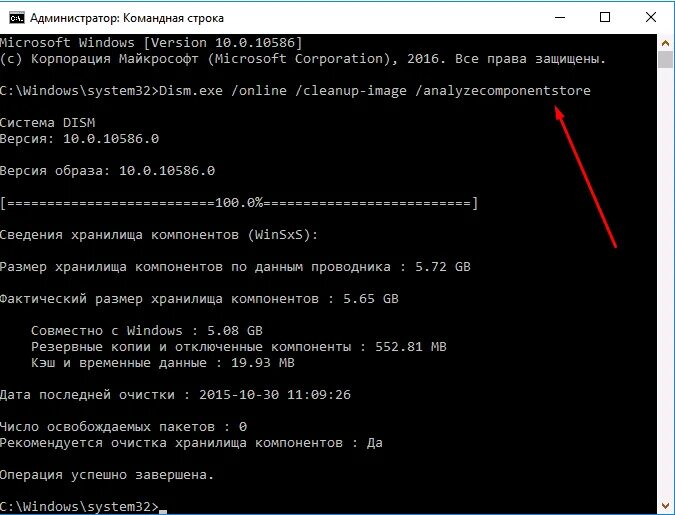Click the '/analyzecomponentstore' parameter text

[503, 91]
